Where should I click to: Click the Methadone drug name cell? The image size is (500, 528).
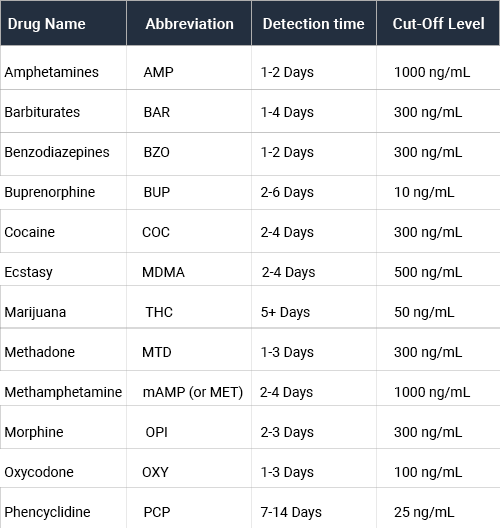click(63, 350)
